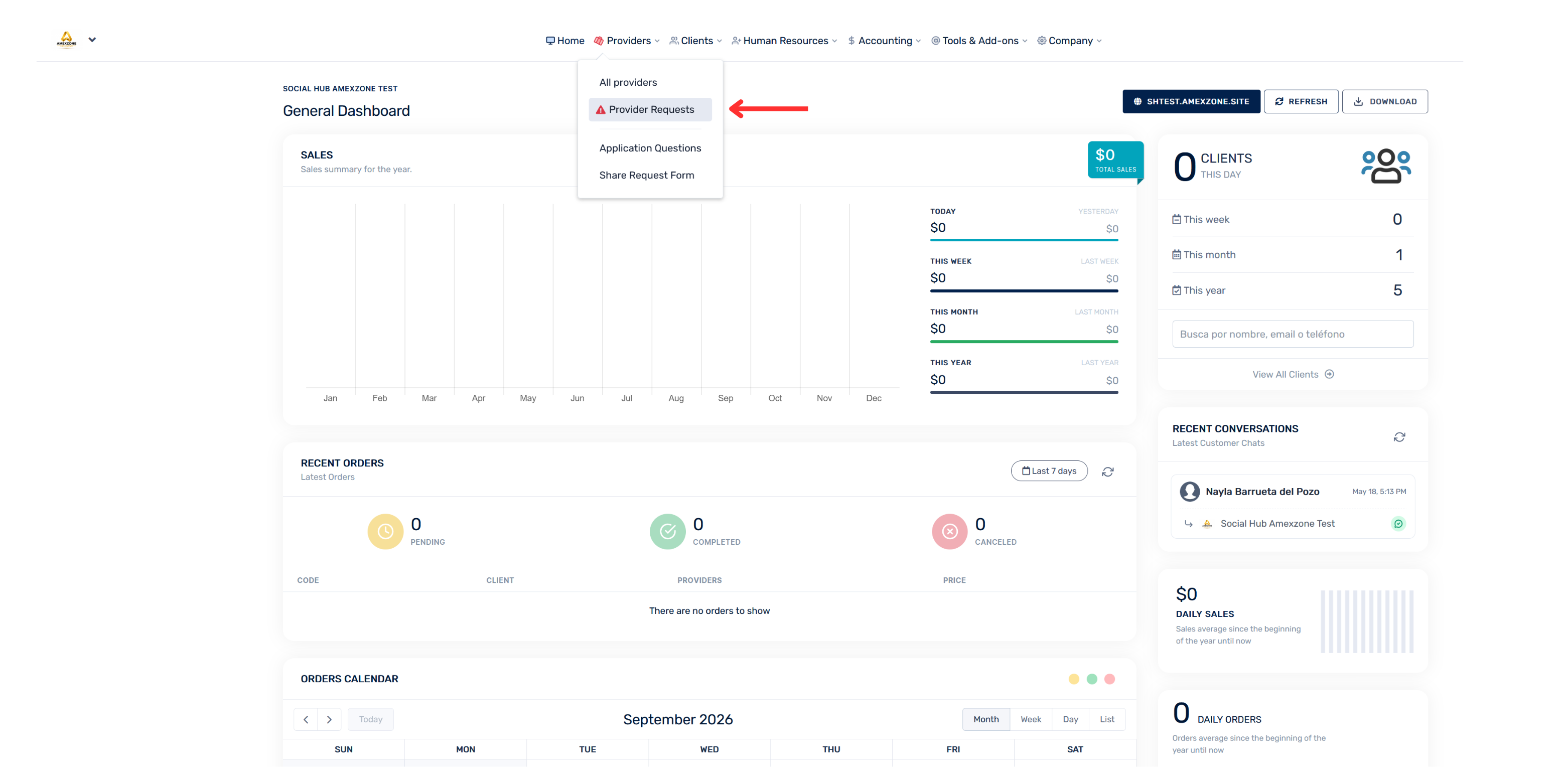Click the Canceled orders X icon
This screenshot has height=784, width=1568.
tap(949, 532)
